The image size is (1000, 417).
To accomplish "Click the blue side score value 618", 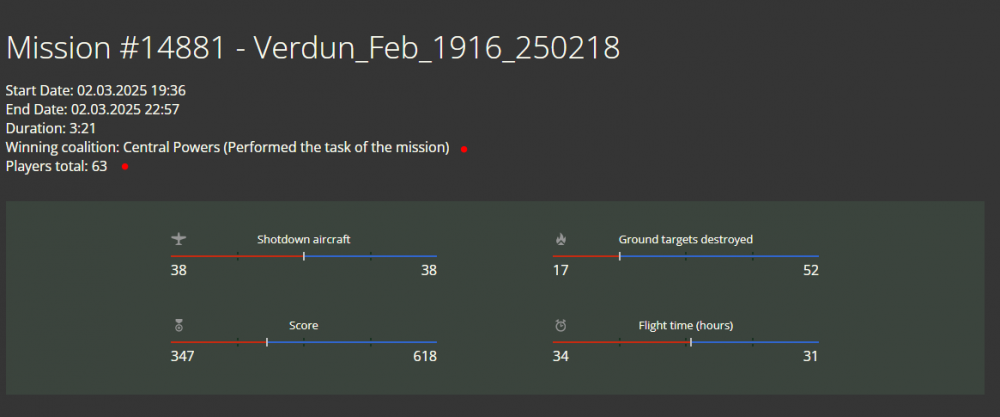I will tap(424, 356).
